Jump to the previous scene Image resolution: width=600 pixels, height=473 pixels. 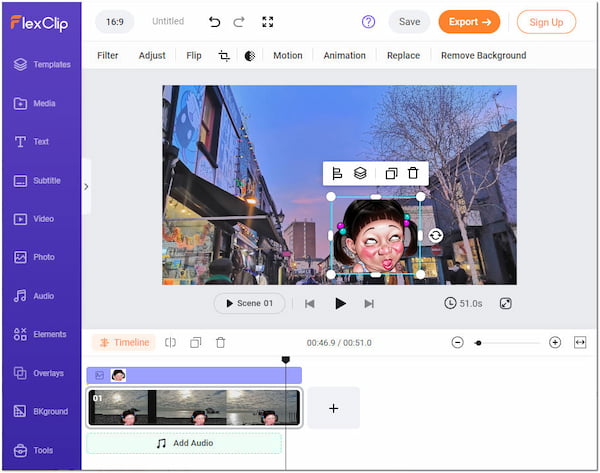[310, 304]
